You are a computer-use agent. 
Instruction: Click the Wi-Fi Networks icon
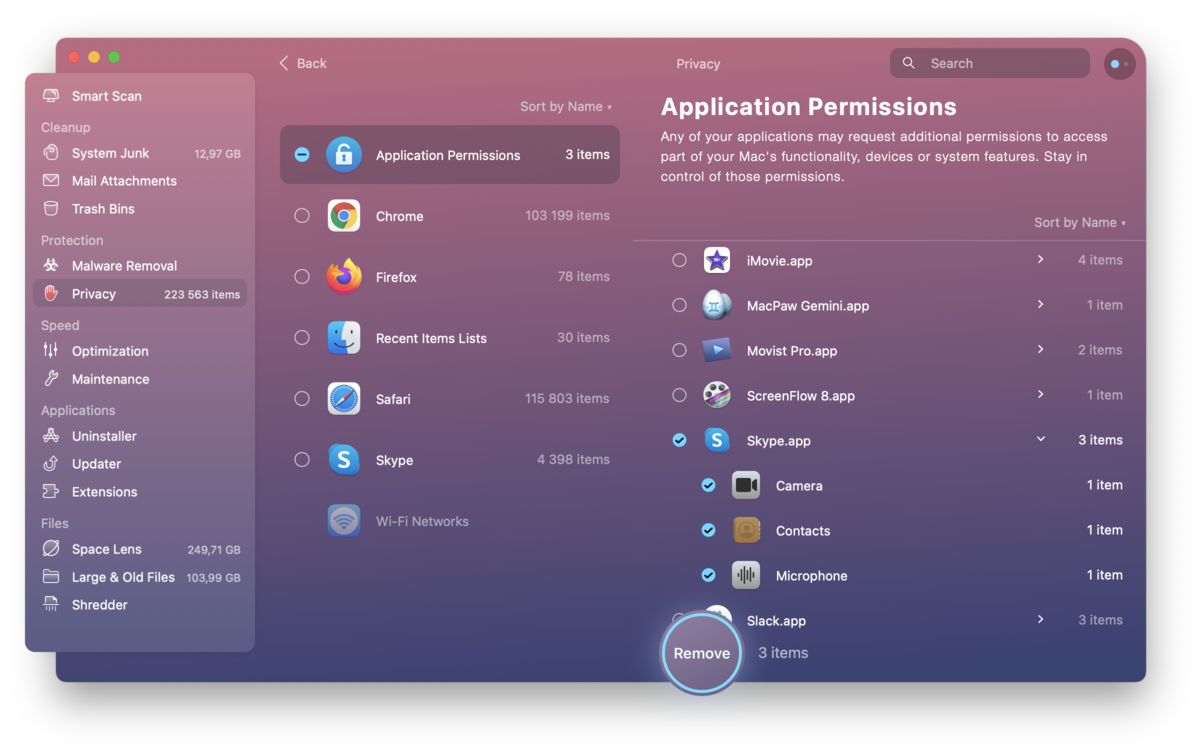click(344, 521)
